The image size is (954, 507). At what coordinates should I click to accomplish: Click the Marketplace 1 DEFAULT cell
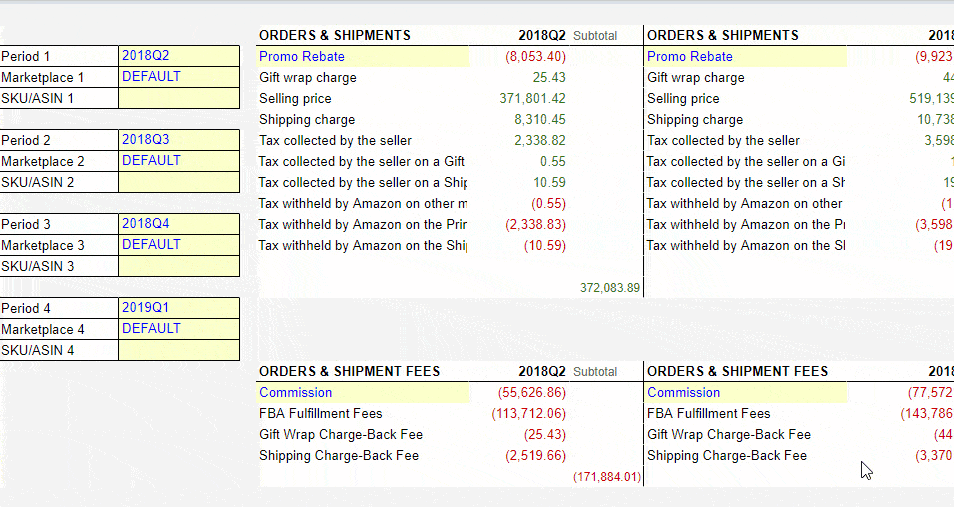point(178,77)
